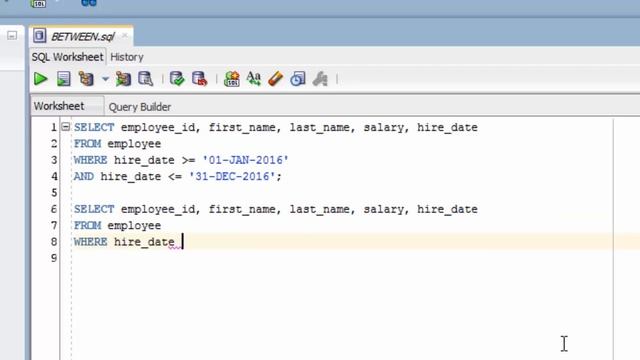The width and height of the screenshot is (640, 360).
Task: Commit changes with the green check database icon
Action: 177,79
